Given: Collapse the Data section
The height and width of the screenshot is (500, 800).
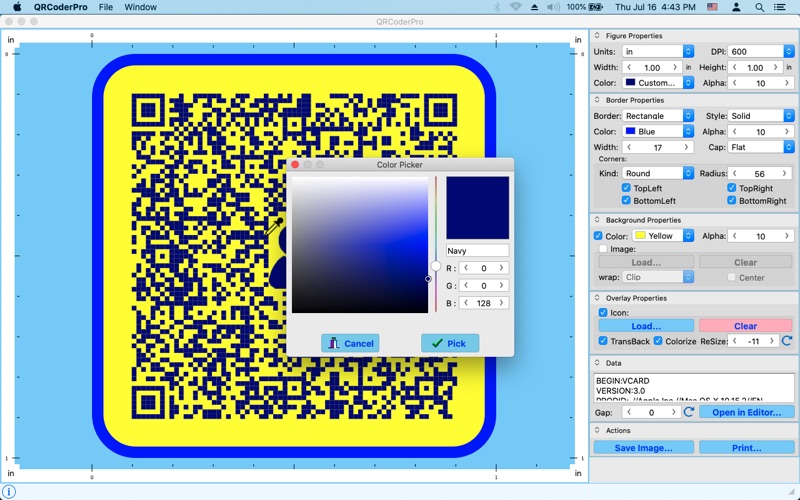Looking at the screenshot, I should 597,363.
